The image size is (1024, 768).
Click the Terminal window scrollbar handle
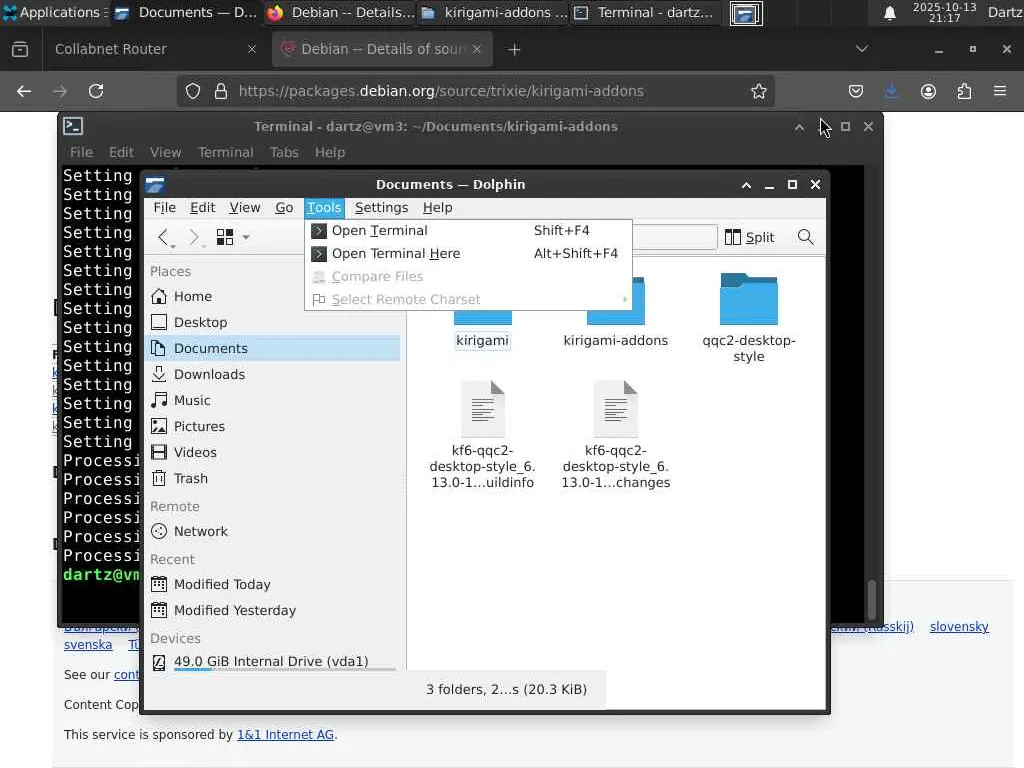click(871, 599)
